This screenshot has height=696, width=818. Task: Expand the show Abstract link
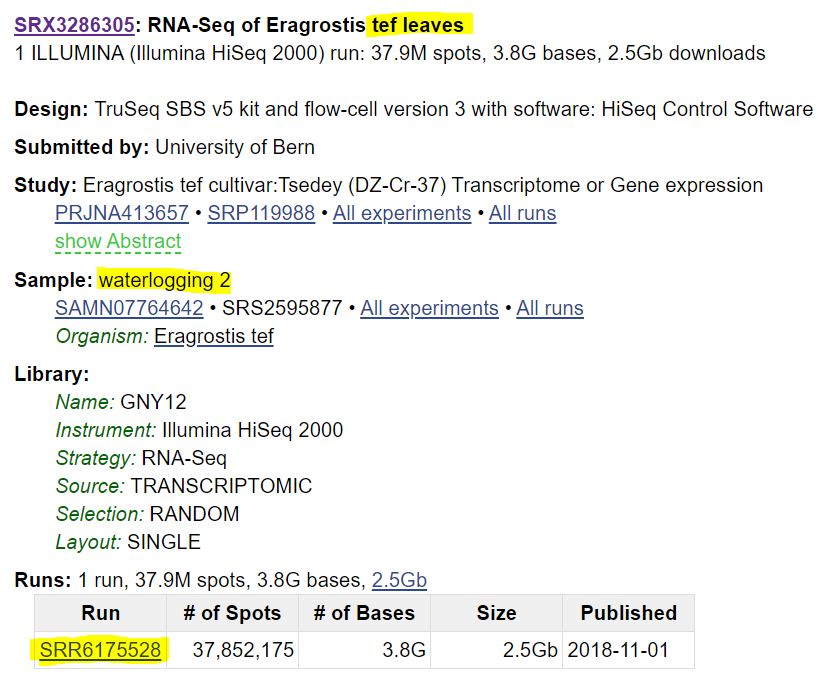point(118,242)
